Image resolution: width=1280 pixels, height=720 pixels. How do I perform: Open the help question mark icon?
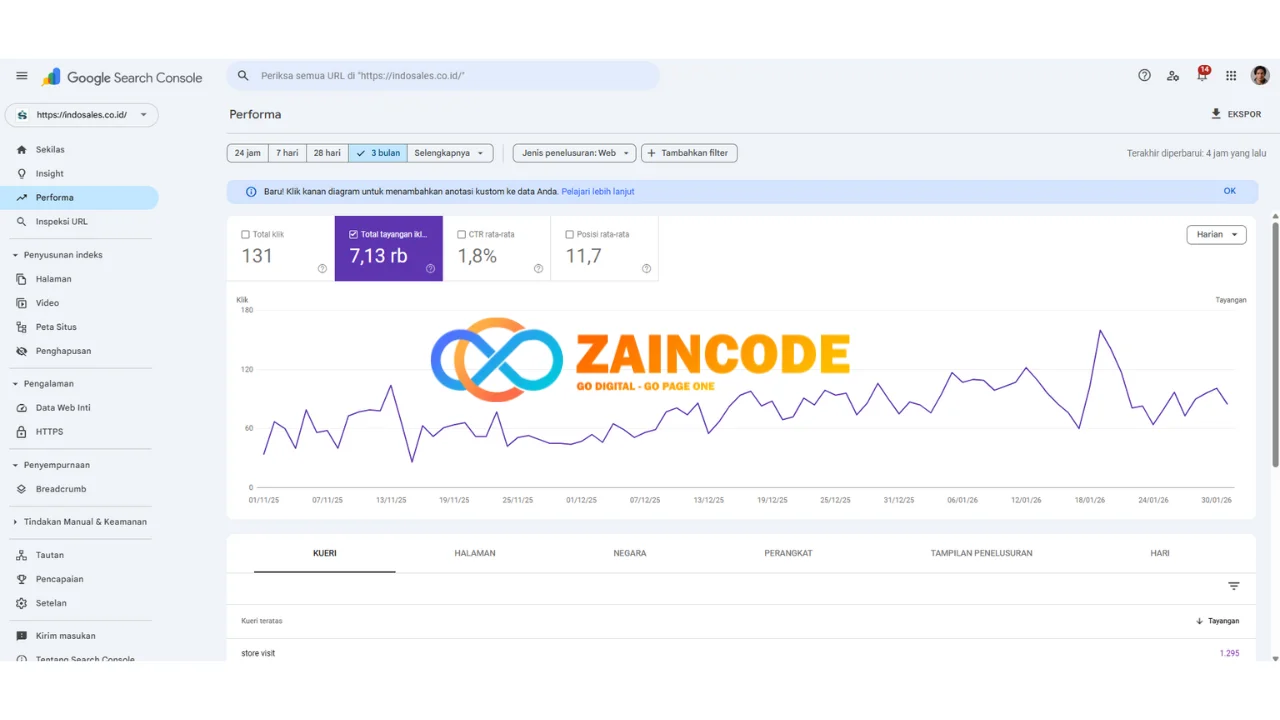click(x=1145, y=75)
